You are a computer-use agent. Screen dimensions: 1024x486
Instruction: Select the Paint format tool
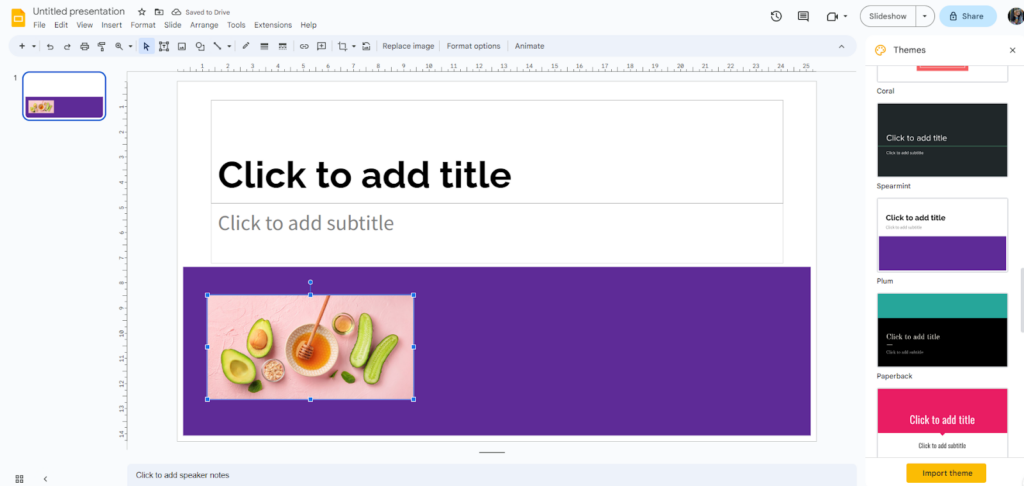(x=101, y=46)
